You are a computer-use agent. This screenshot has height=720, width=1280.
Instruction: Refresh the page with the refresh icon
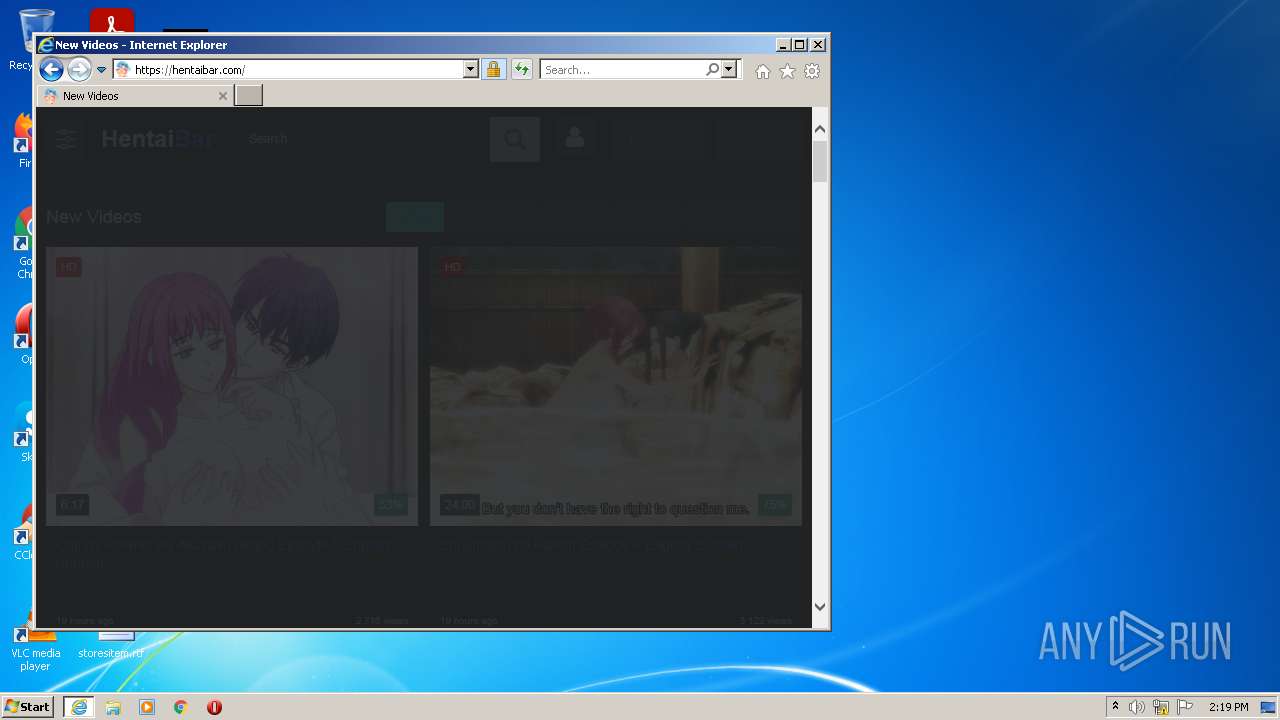pyautogui.click(x=521, y=70)
